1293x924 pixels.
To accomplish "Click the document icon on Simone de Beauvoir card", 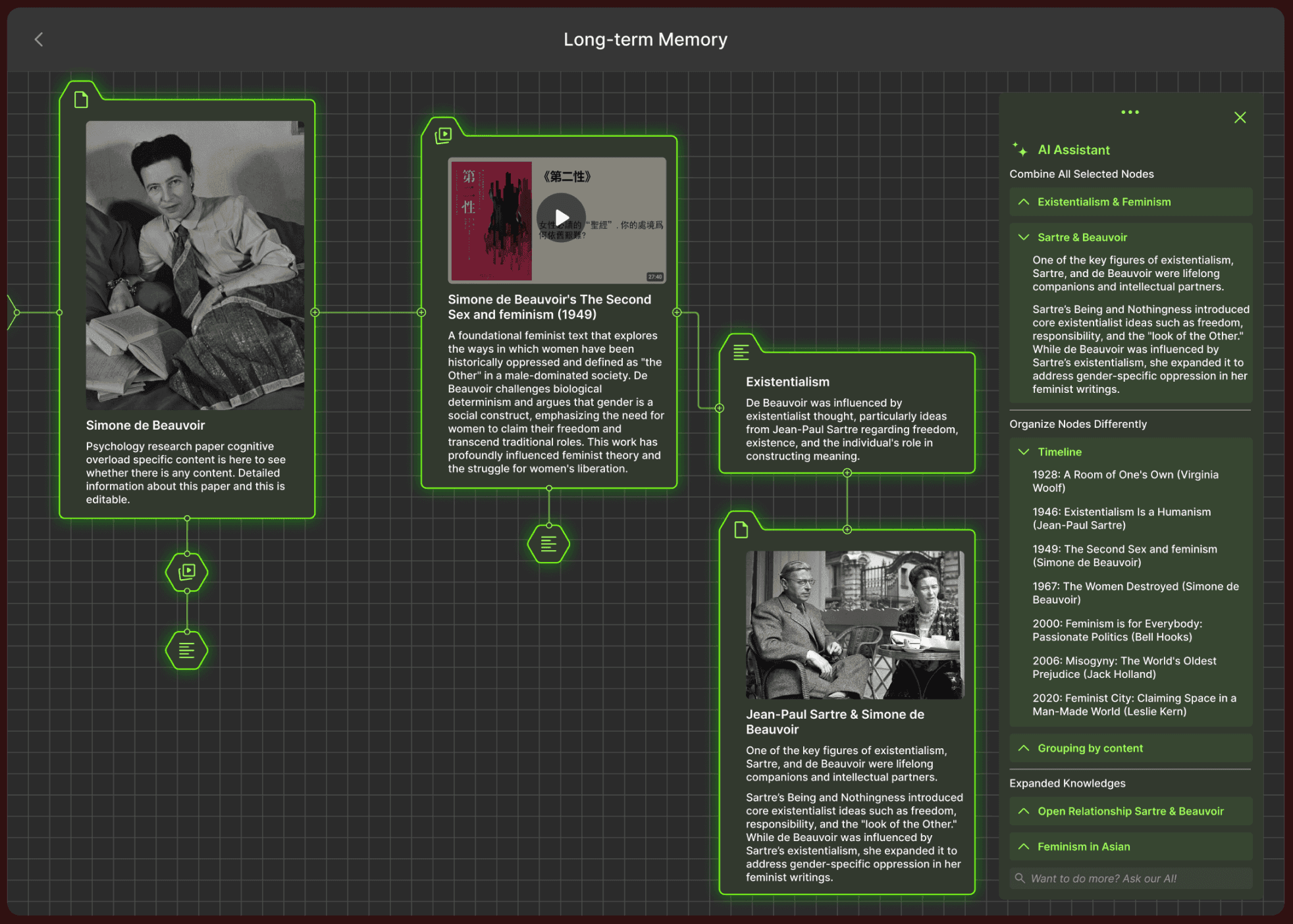I will [x=81, y=100].
